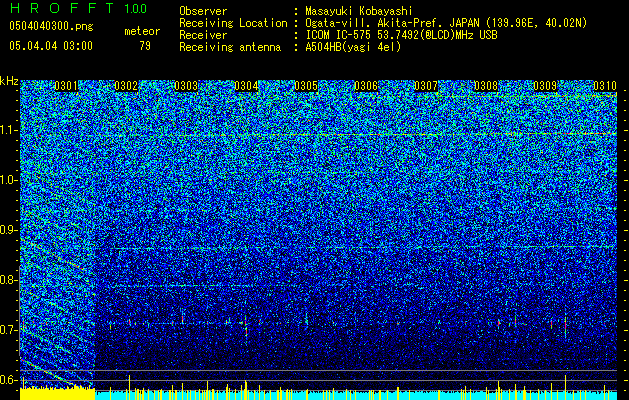
Task: Select the filename 0504040300.png
Action: pos(51,26)
